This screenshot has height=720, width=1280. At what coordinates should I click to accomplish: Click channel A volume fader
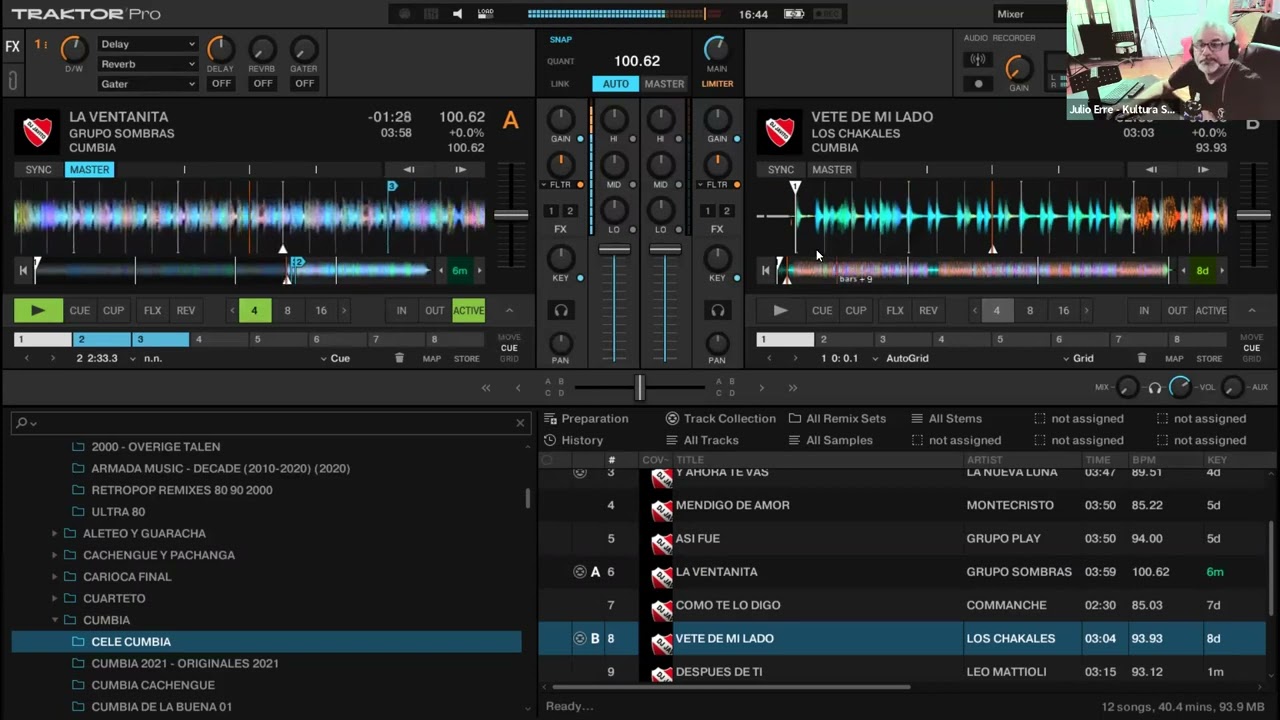[x=614, y=250]
